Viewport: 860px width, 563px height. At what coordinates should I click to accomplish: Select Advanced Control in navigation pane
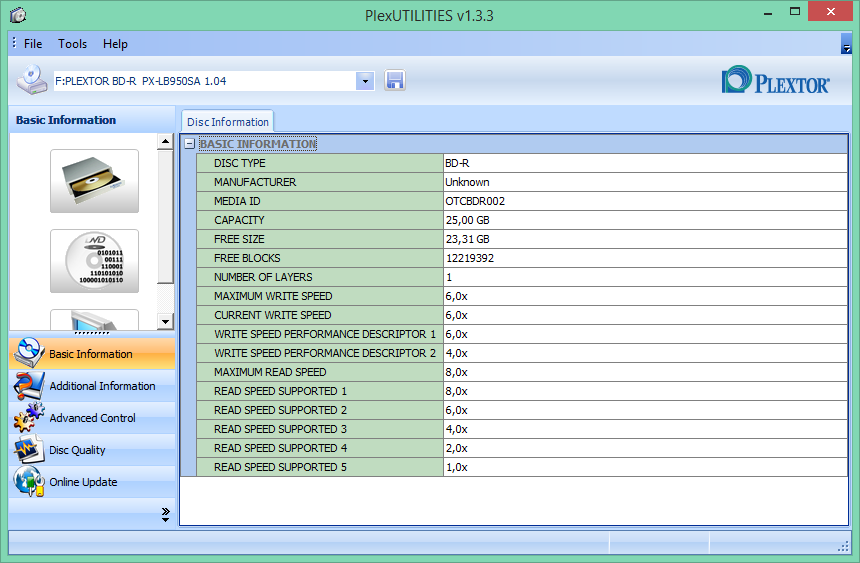tap(92, 418)
